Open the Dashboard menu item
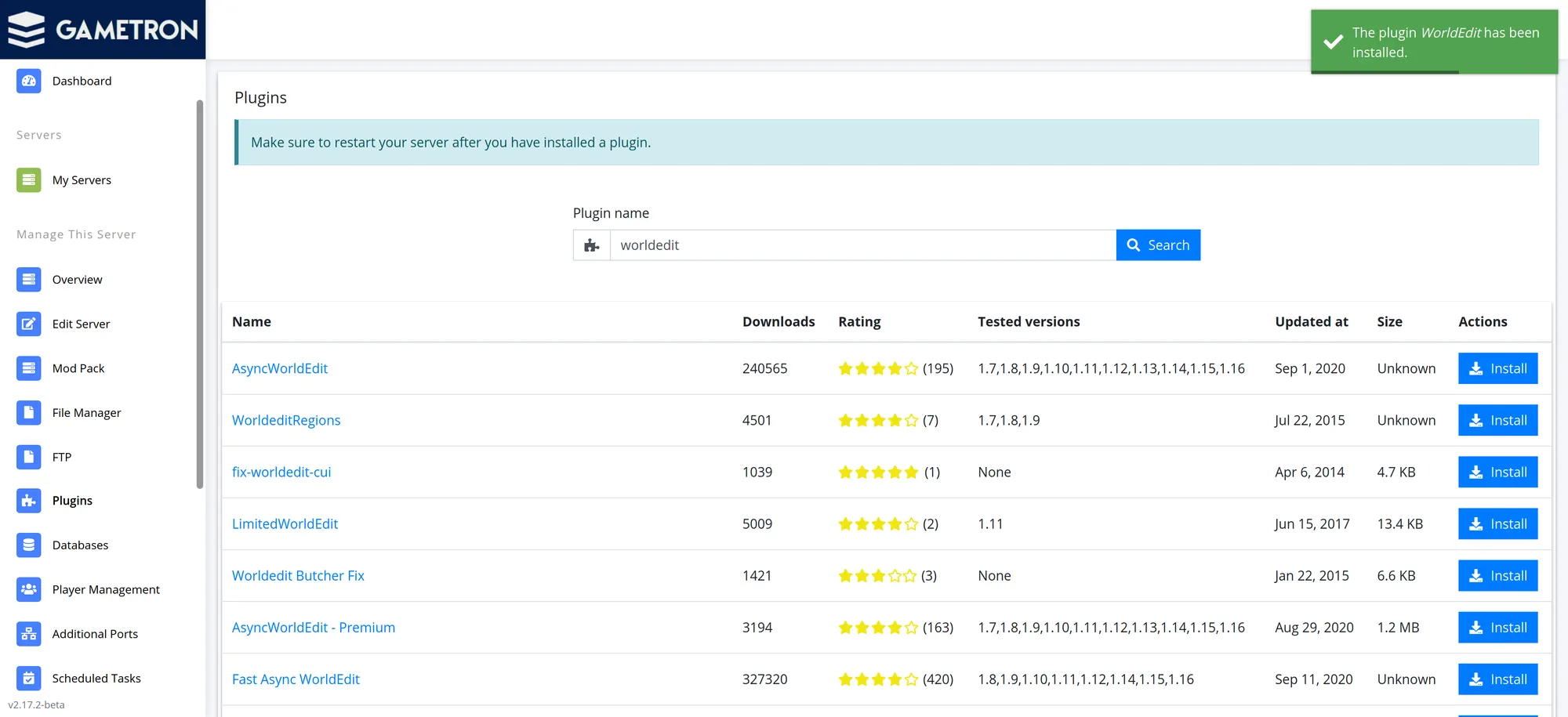 [82, 81]
